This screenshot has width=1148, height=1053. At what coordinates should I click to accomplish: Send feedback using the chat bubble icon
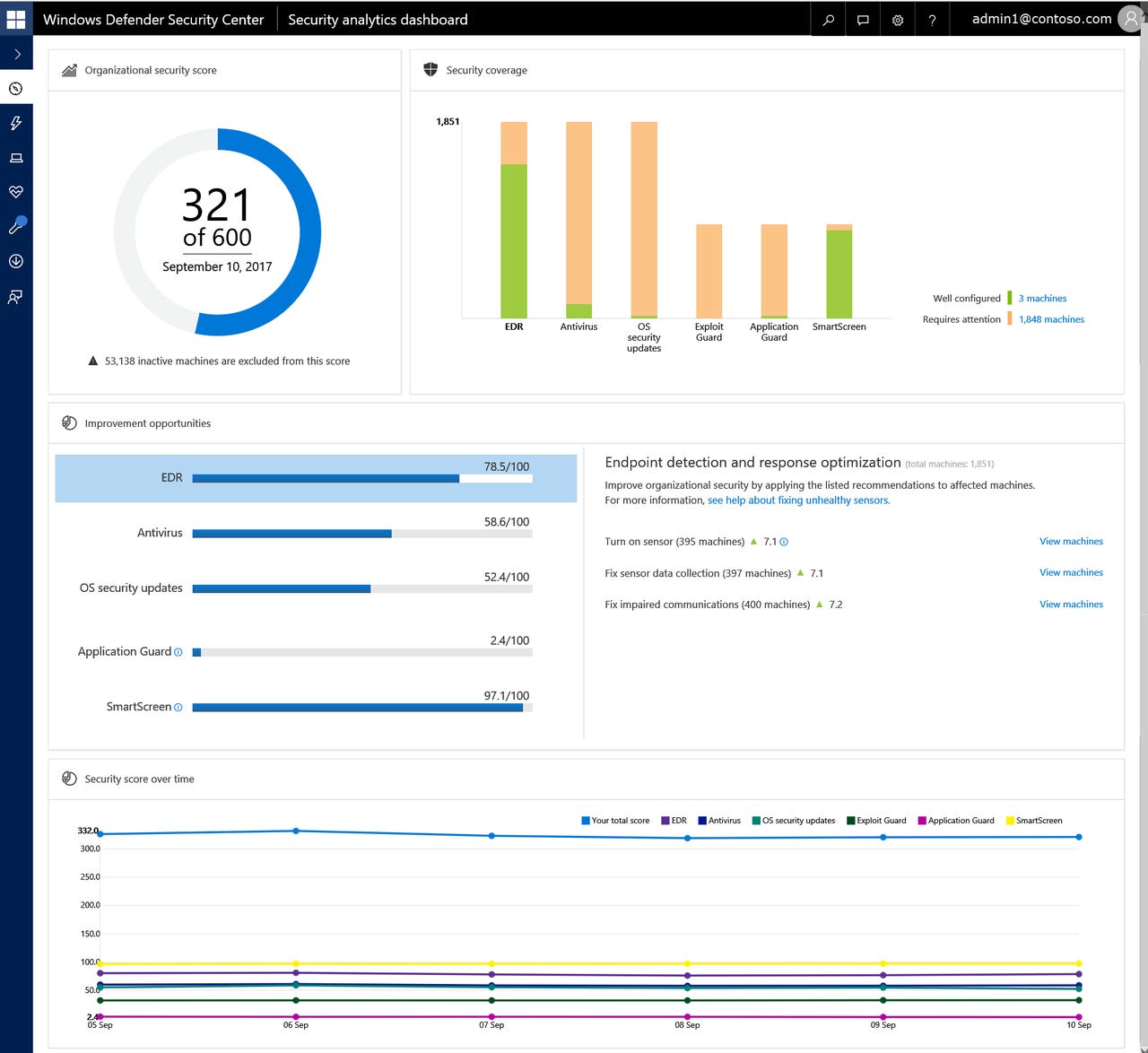[x=862, y=19]
